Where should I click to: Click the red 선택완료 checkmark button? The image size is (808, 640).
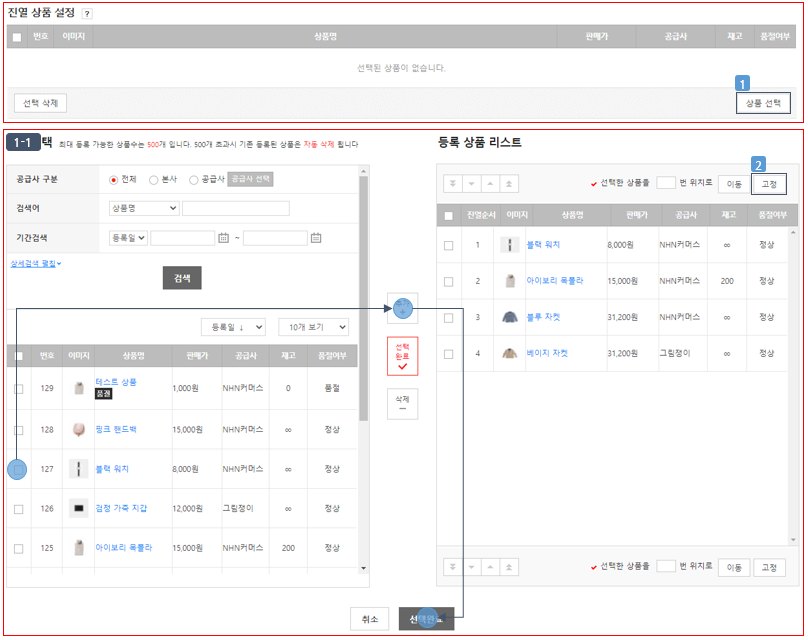(402, 356)
